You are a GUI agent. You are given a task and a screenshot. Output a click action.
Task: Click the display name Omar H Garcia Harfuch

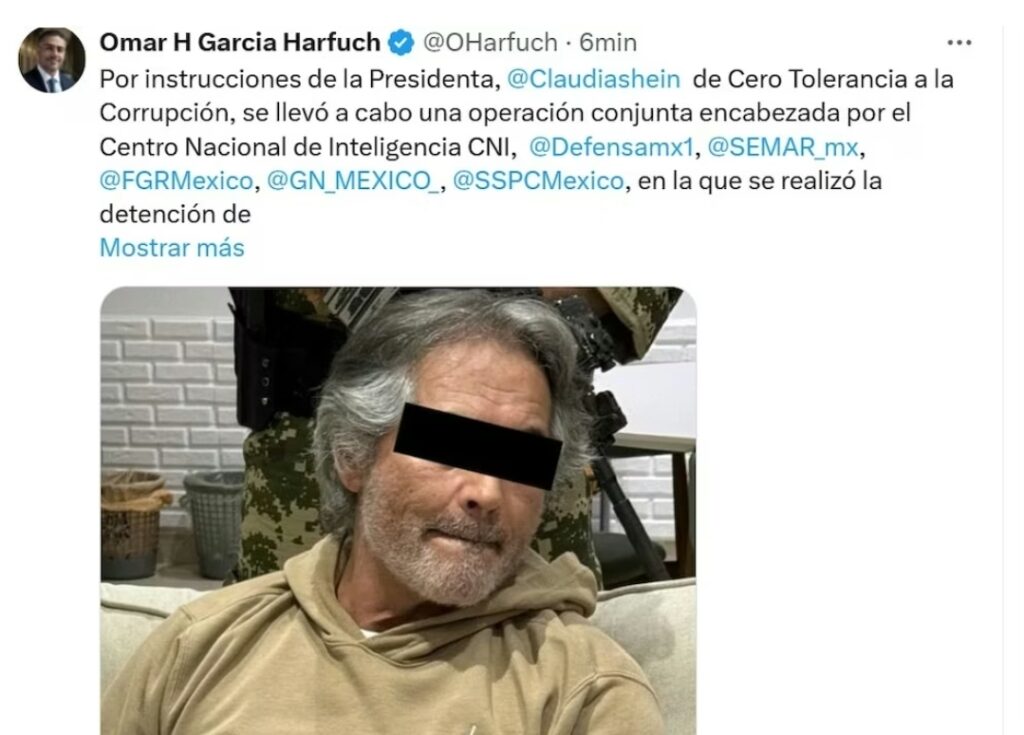point(240,42)
